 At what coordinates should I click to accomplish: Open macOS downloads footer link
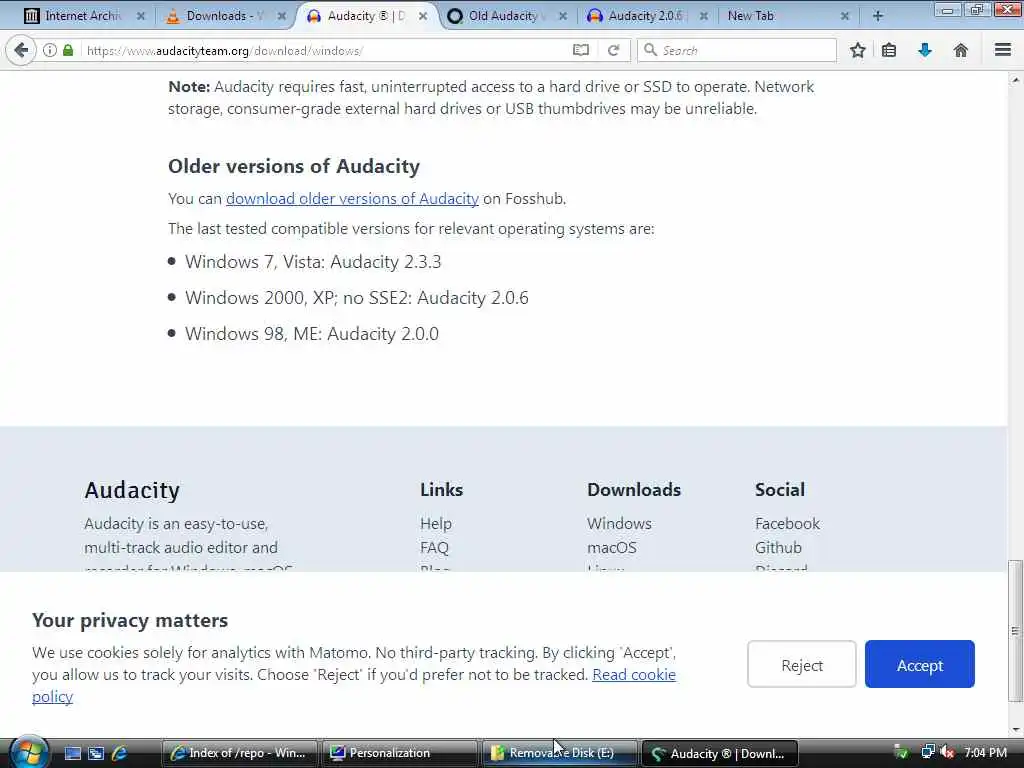tap(611, 547)
